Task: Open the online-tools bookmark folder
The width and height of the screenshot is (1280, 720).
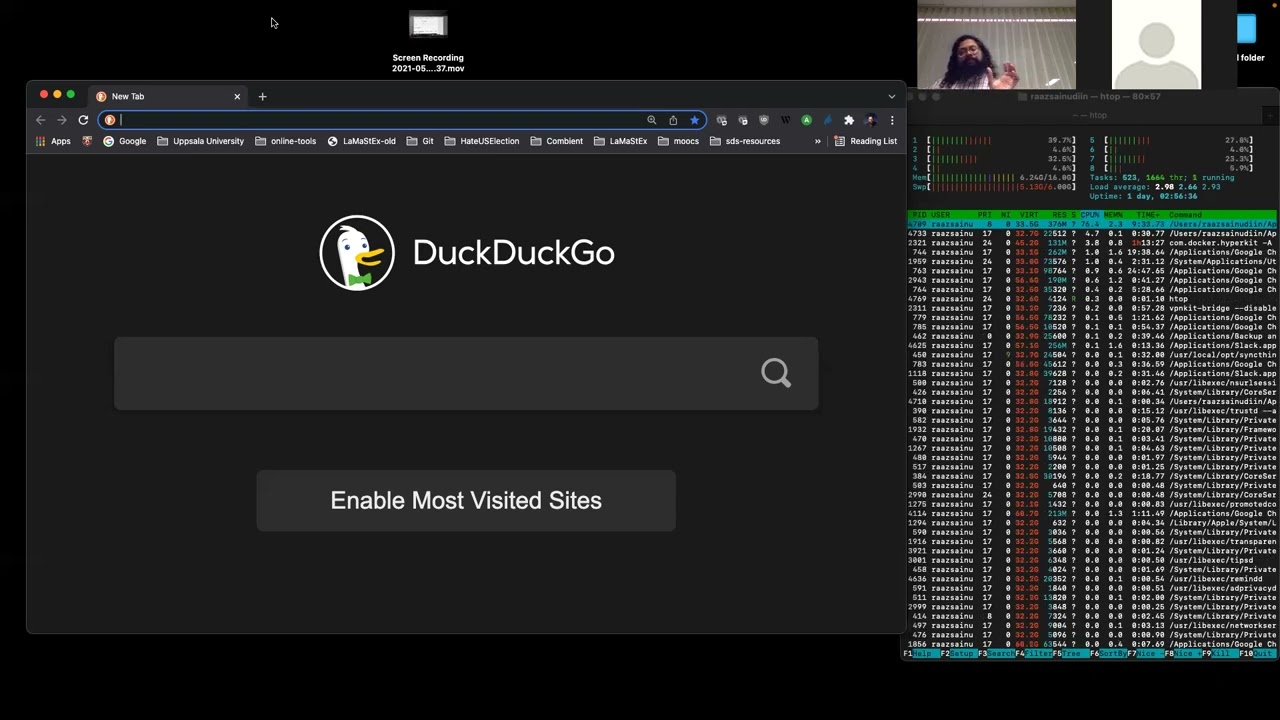Action: [x=285, y=141]
